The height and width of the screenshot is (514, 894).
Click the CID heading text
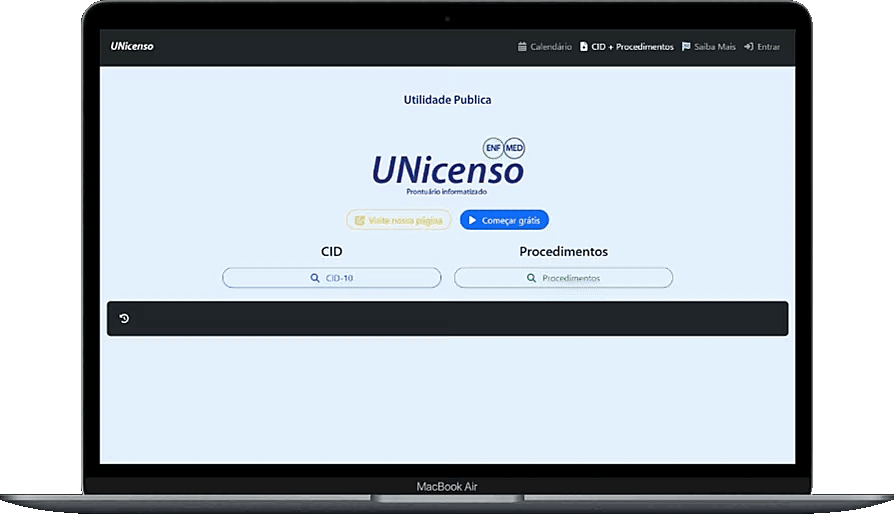coord(332,251)
